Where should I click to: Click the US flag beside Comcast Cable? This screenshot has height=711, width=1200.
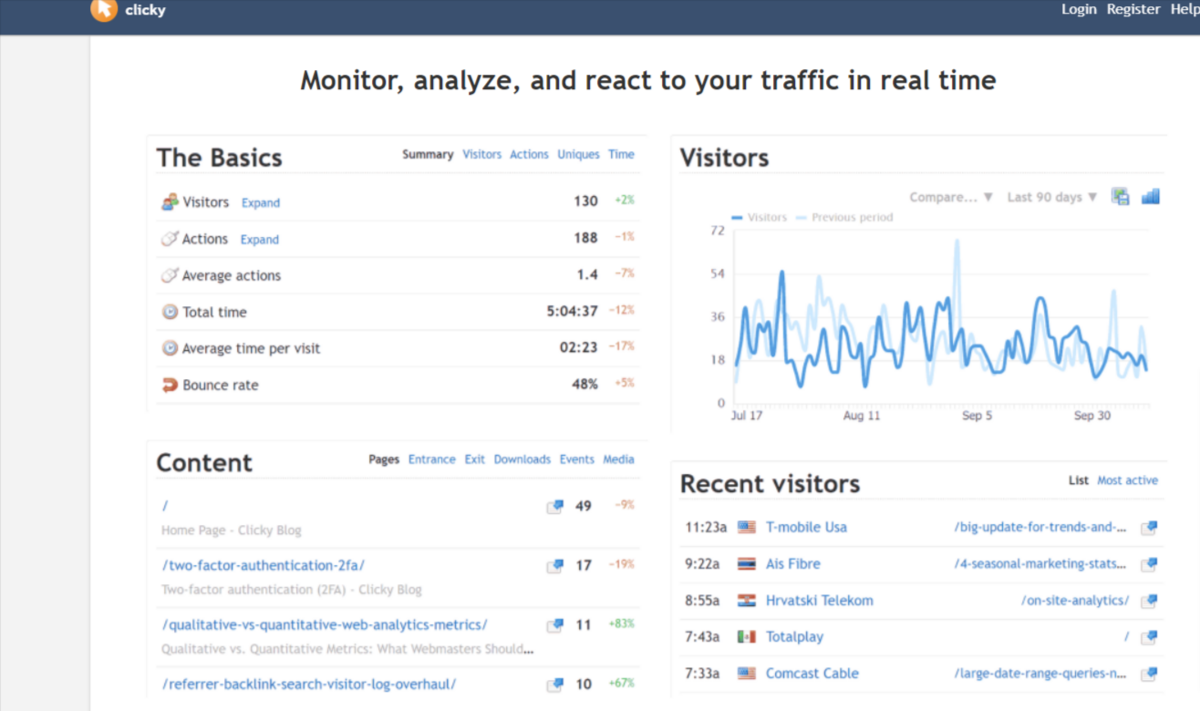746,674
